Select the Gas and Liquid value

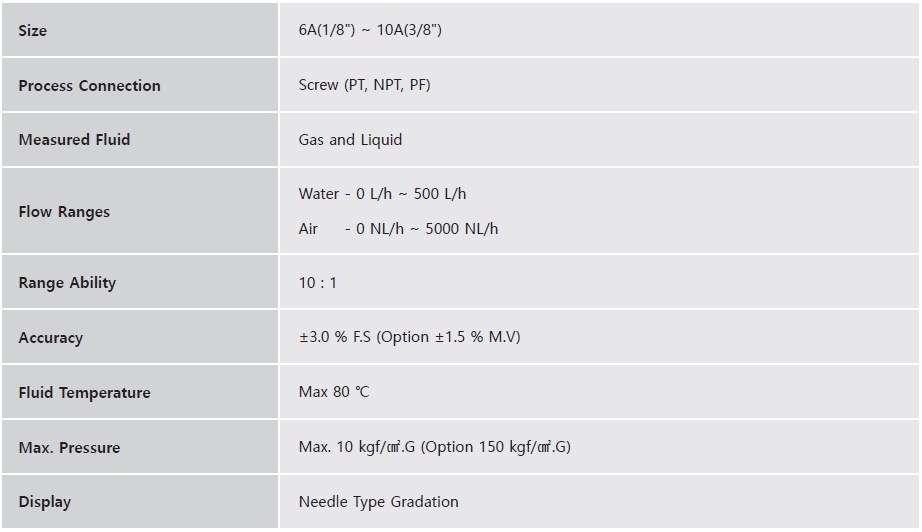350,140
